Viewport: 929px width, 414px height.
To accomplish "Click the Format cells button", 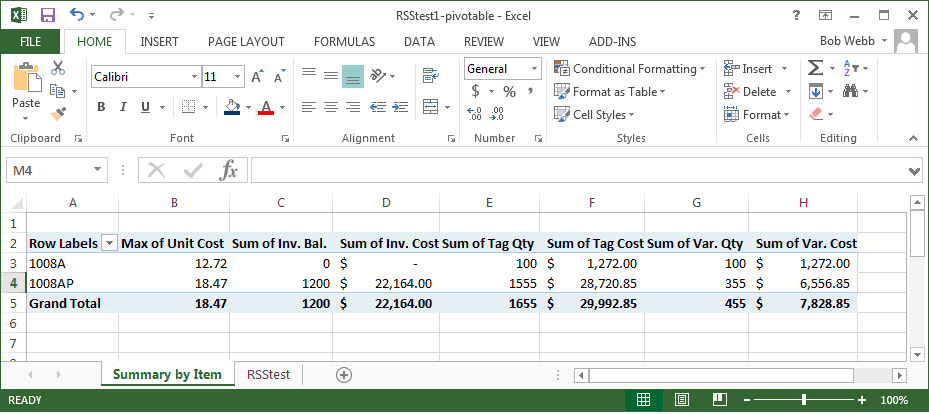I will point(757,114).
